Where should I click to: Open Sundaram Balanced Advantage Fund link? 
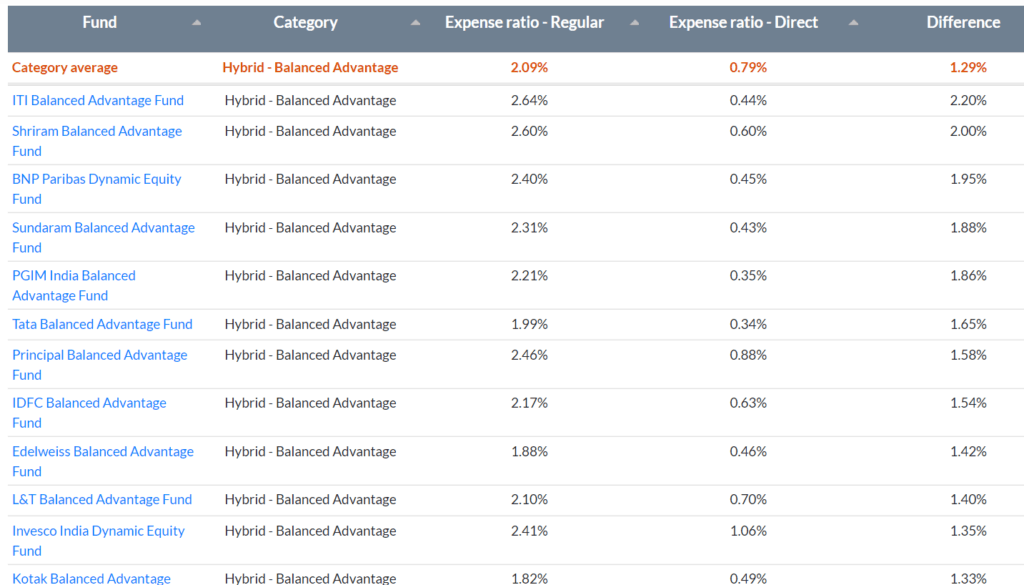click(103, 227)
